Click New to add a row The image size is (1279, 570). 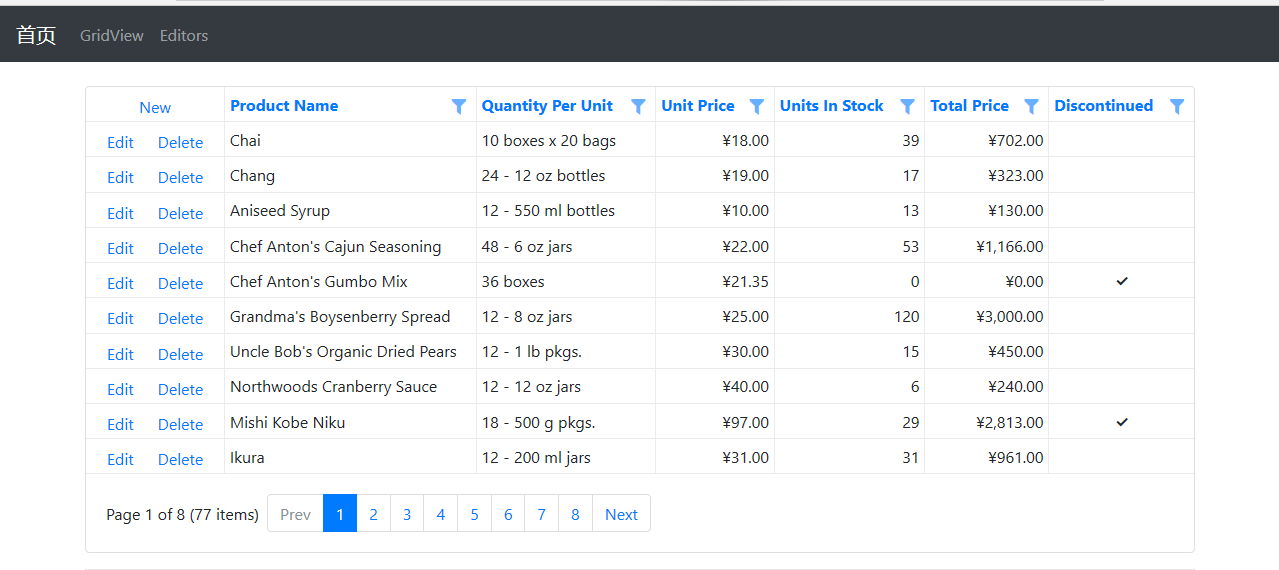(155, 108)
